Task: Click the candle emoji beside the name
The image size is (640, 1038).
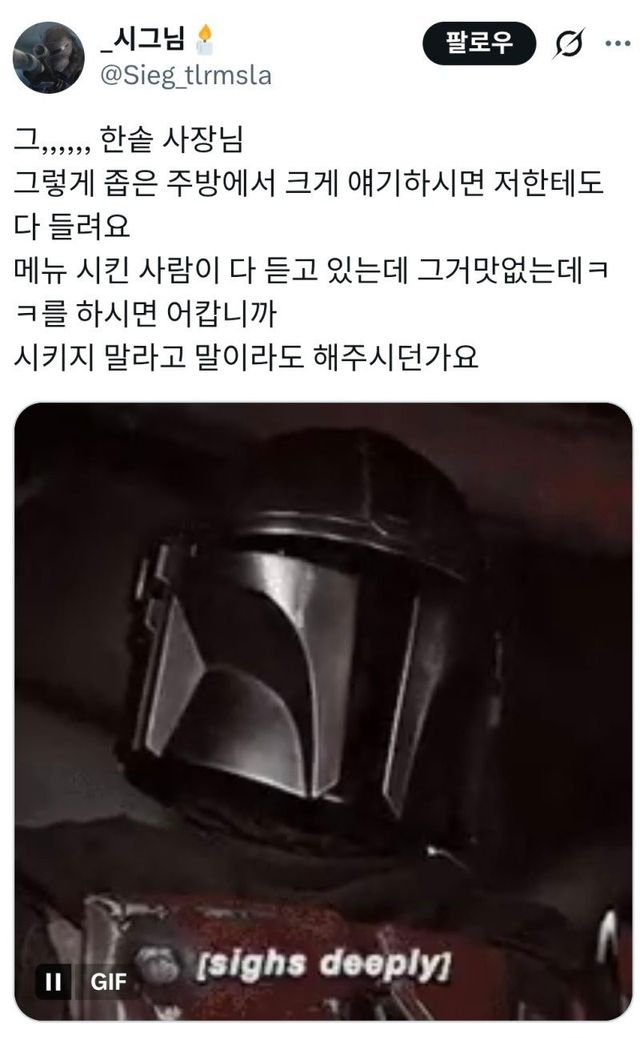Action: tap(205, 40)
